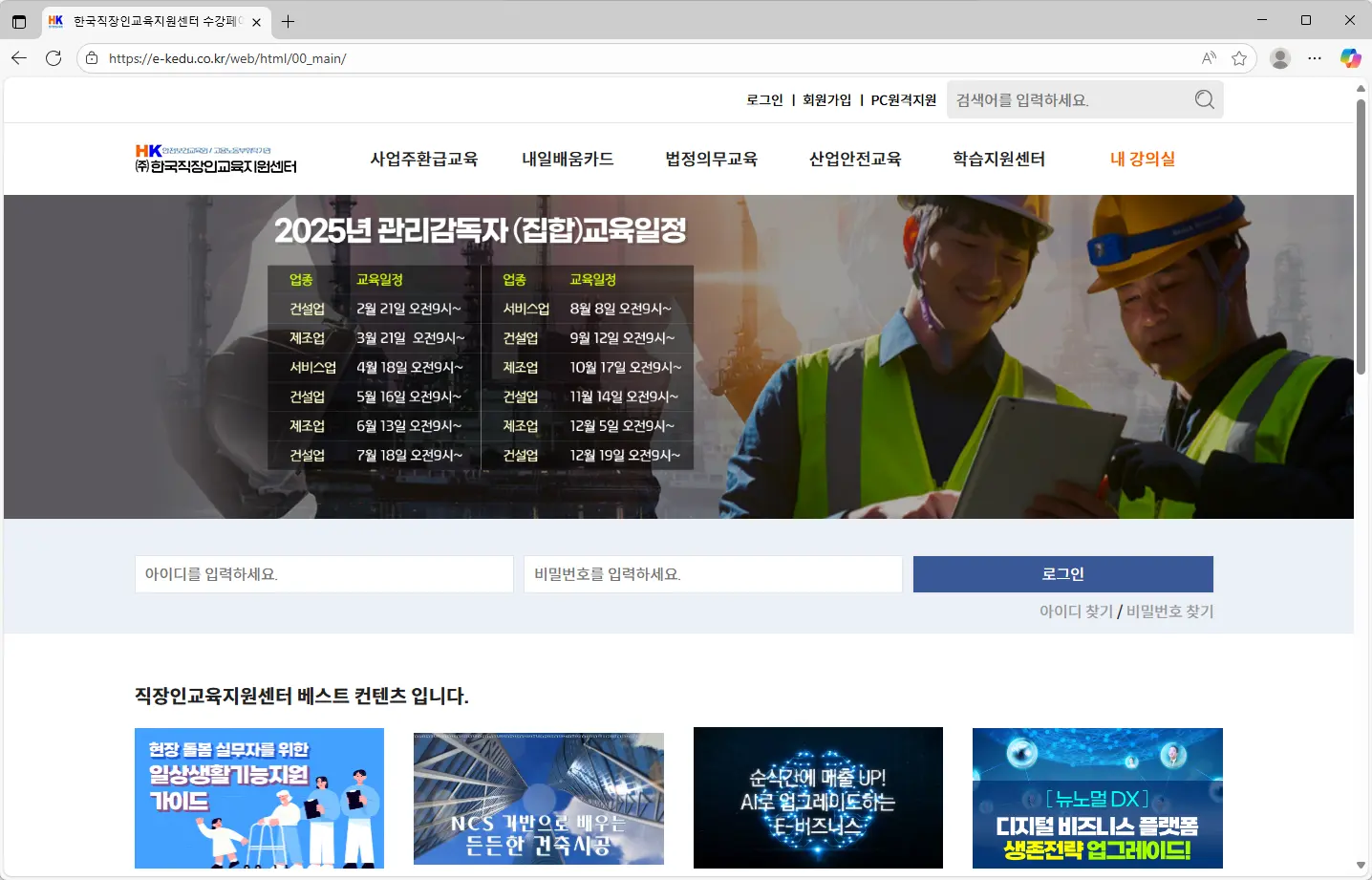Open 사업주환급교육 menu
1372x880 pixels.
click(x=423, y=159)
